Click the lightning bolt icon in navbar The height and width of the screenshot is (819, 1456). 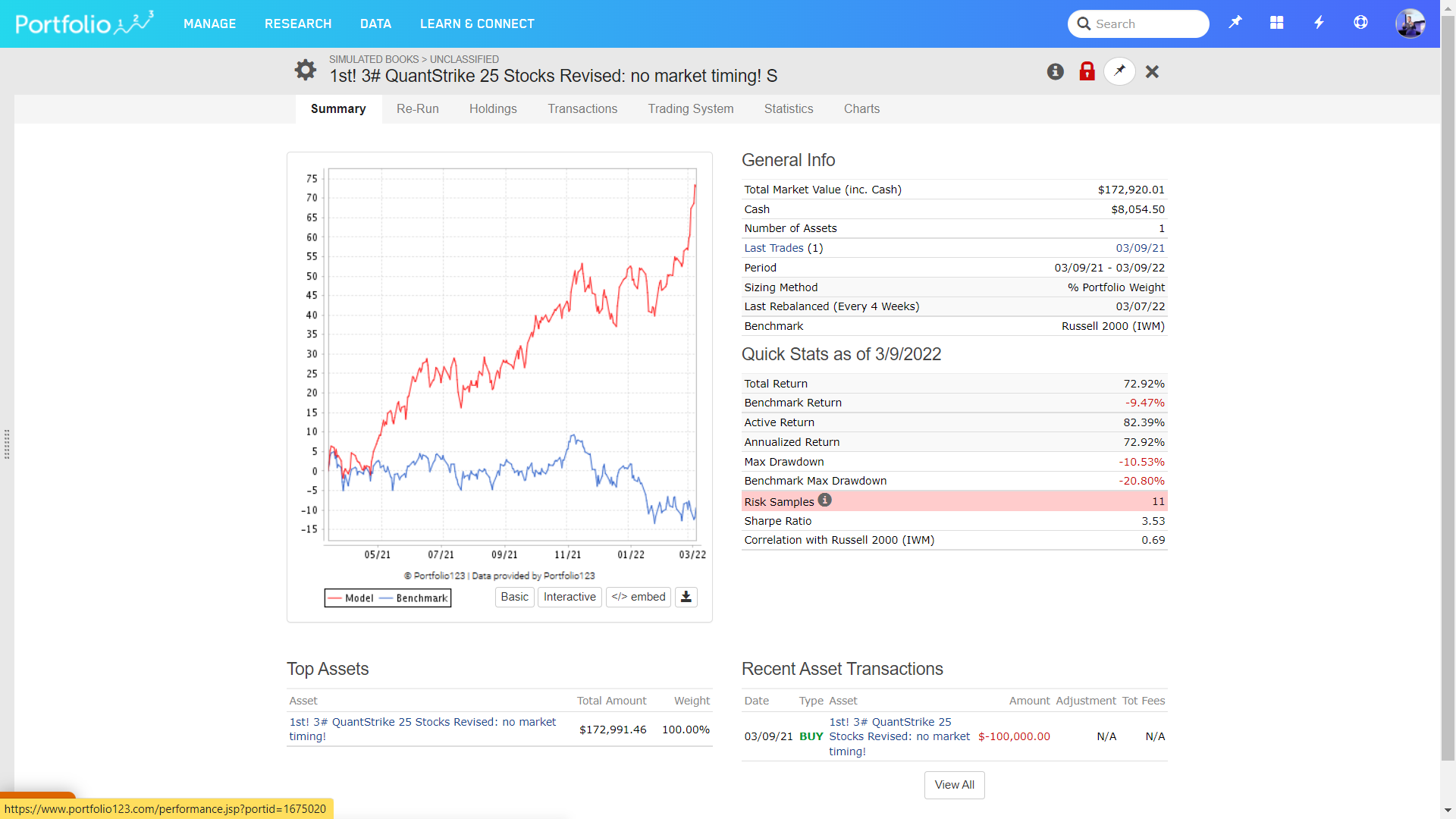tap(1319, 23)
